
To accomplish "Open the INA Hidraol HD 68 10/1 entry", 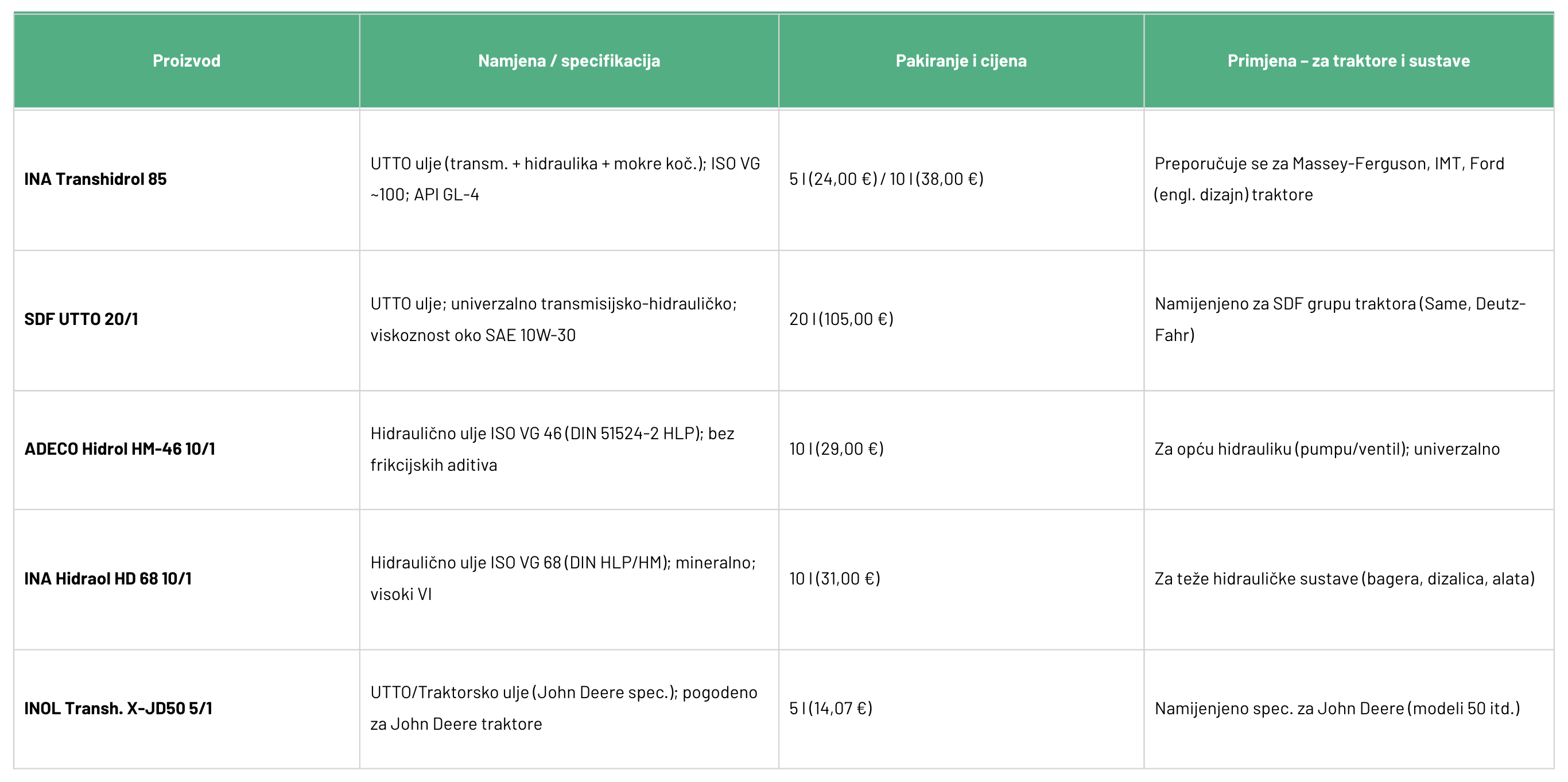I will click(x=108, y=579).
